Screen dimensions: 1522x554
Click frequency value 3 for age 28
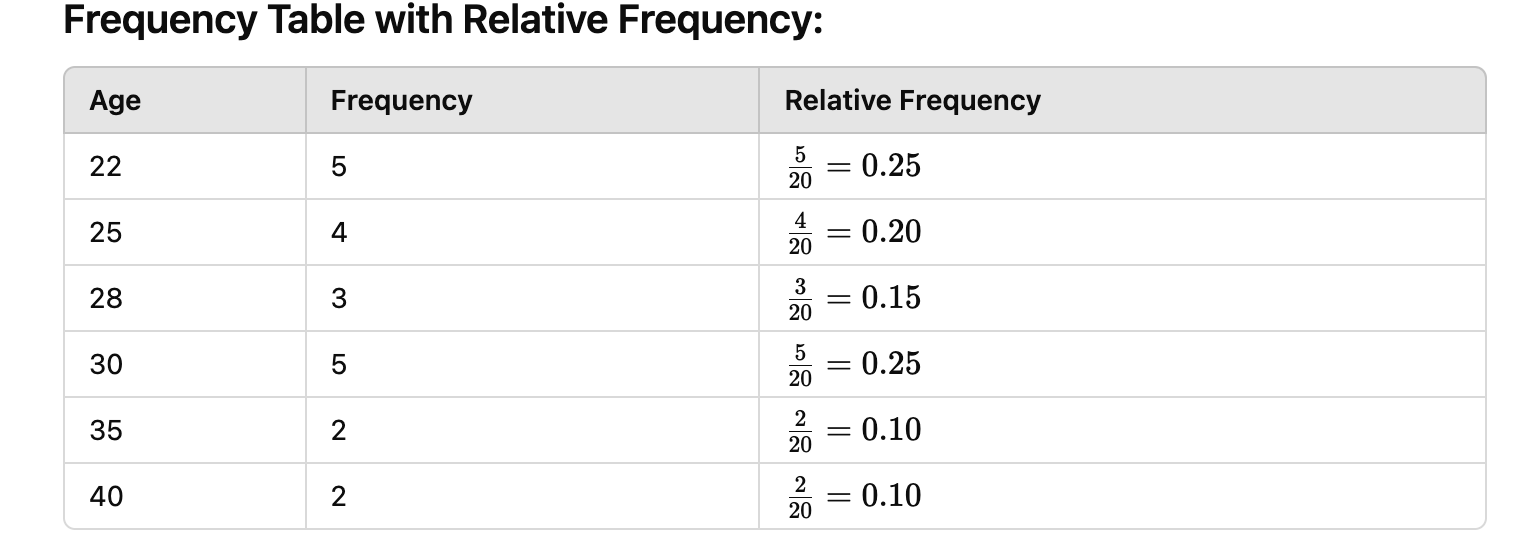[x=339, y=299]
